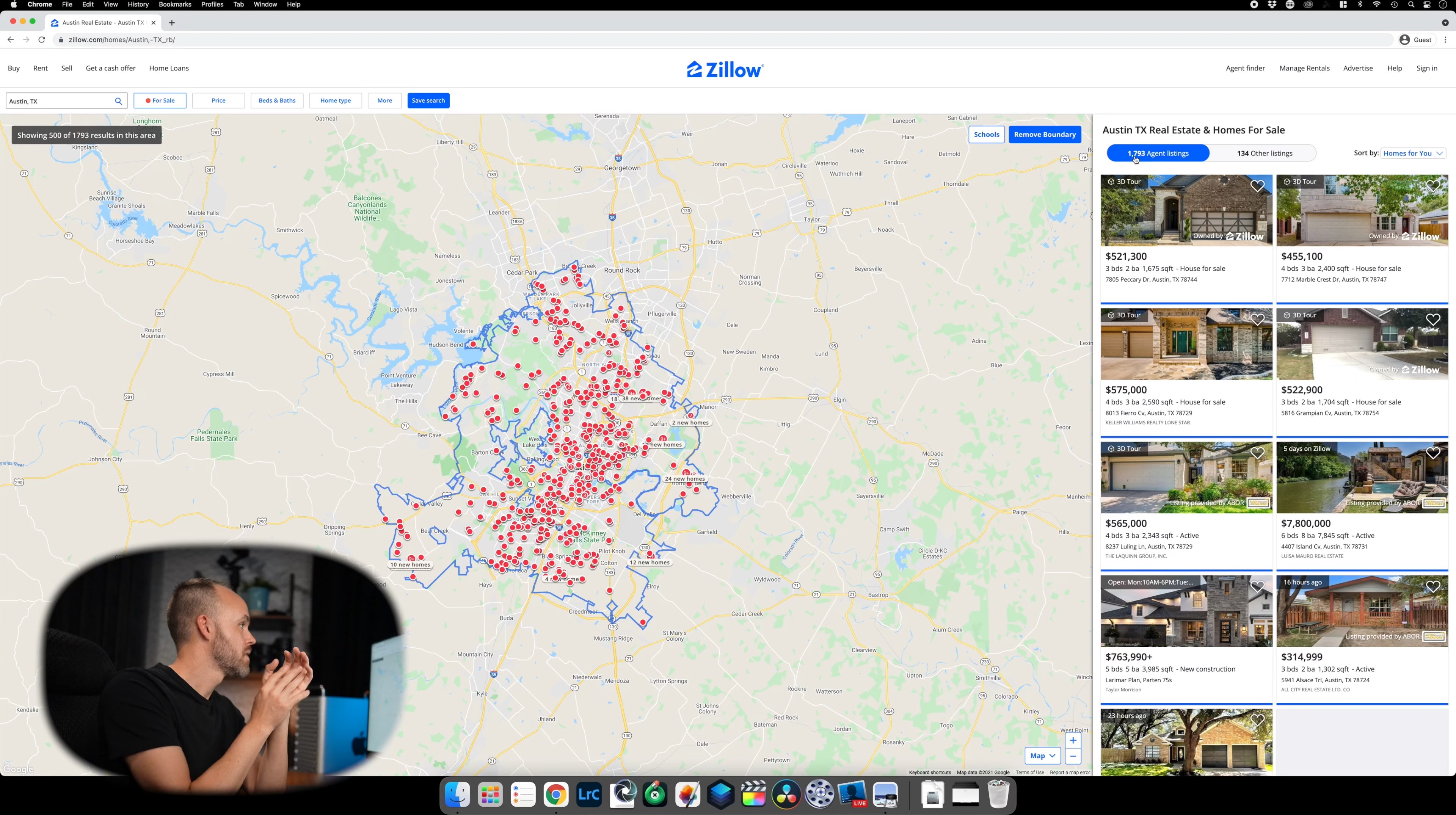Save the $763,990+ Larimar Plan listing
The width and height of the screenshot is (1456, 815).
(1257, 587)
